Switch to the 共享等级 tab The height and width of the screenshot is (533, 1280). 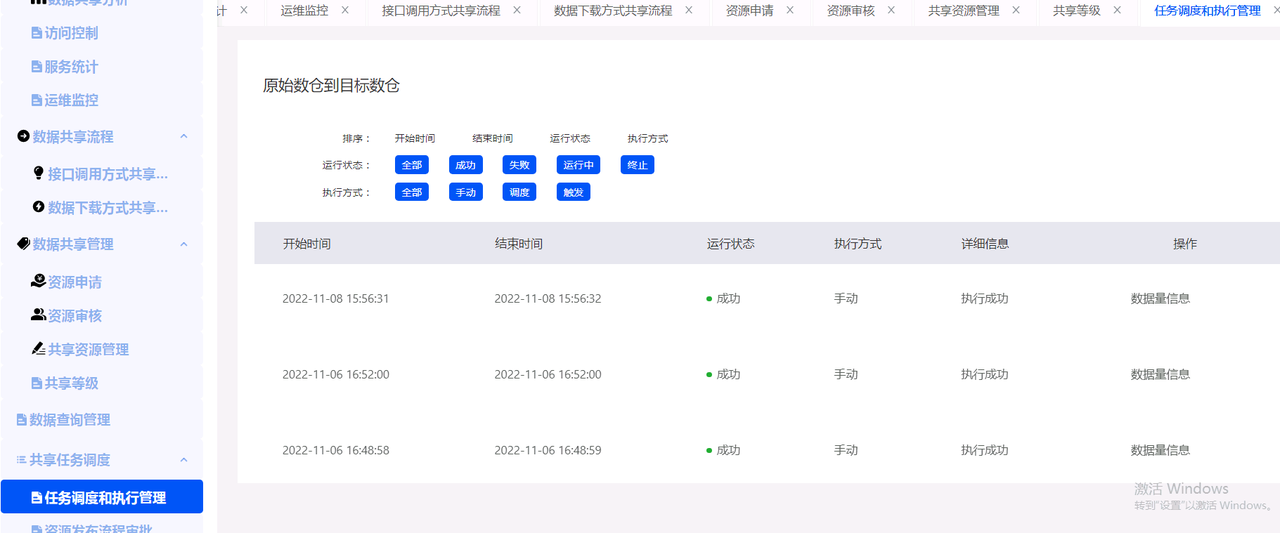[x=1077, y=11]
